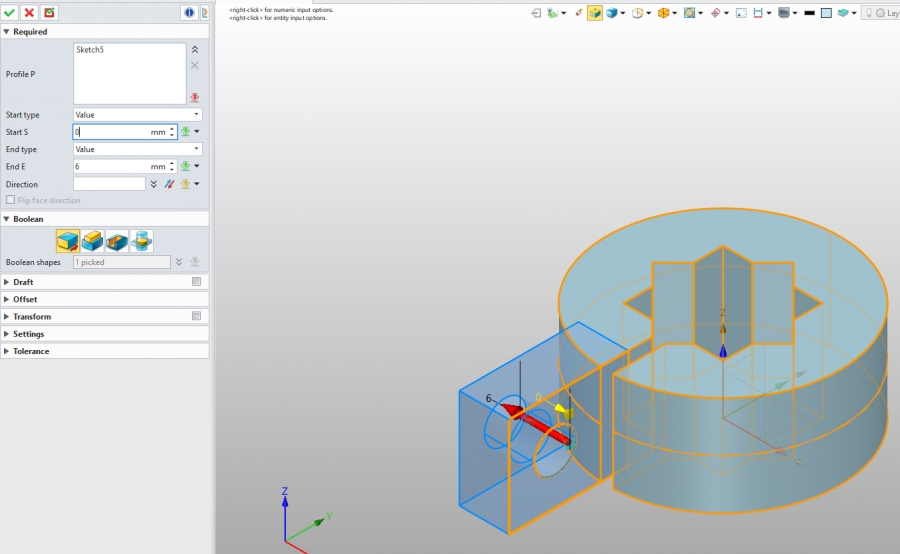
Task: Select the Base boolean option
Action: pos(68,241)
